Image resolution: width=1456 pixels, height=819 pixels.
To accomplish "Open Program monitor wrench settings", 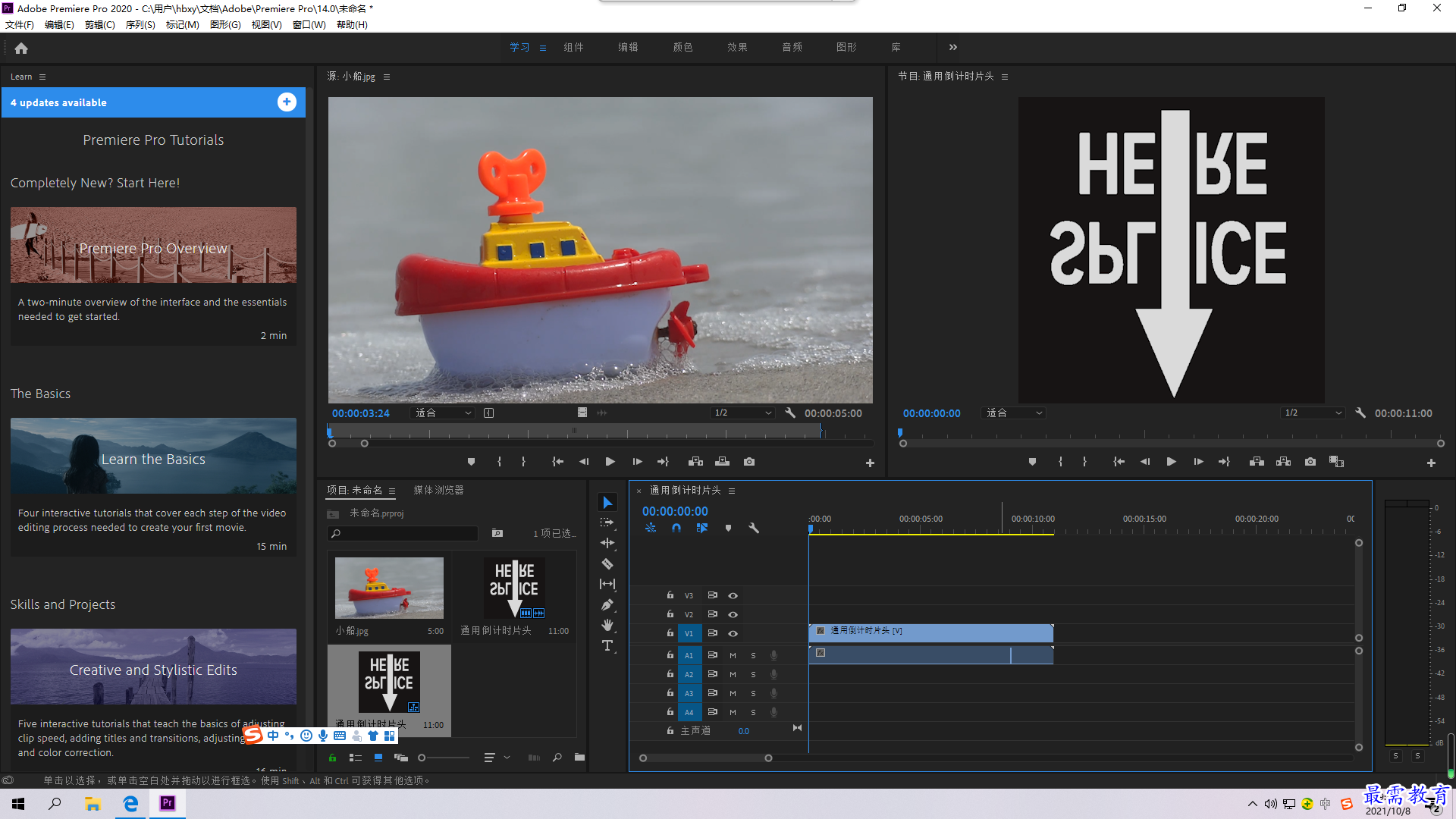I will tap(1360, 413).
